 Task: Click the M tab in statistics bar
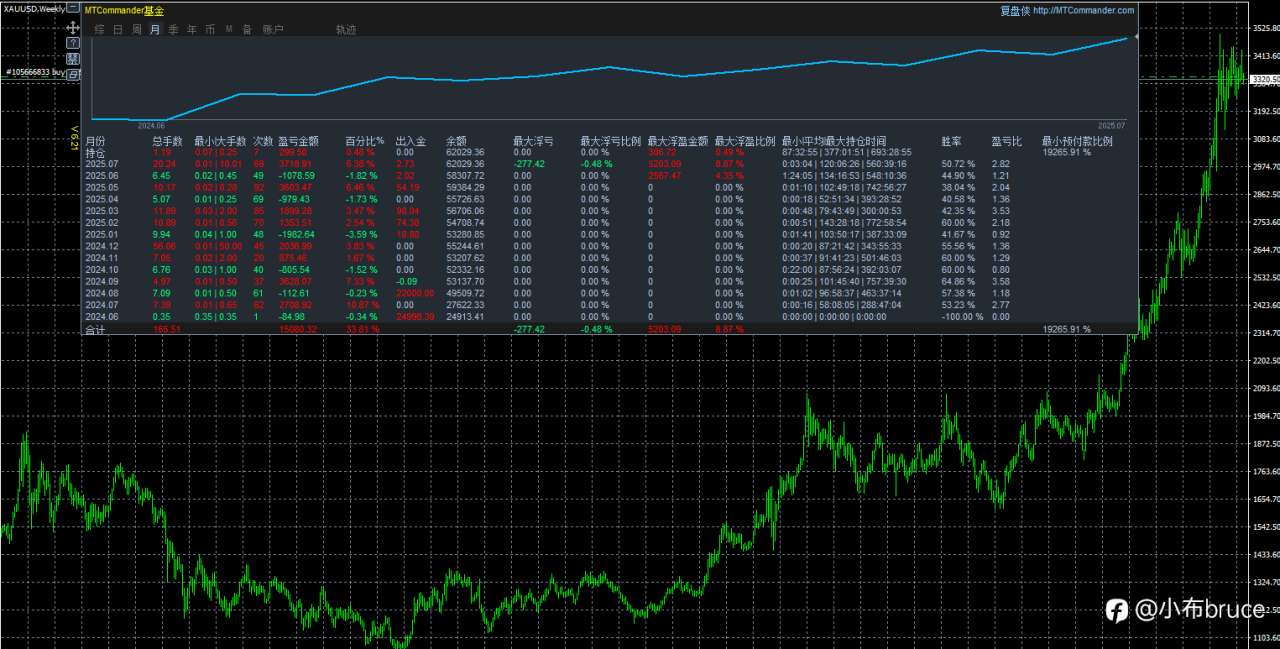[x=229, y=30]
